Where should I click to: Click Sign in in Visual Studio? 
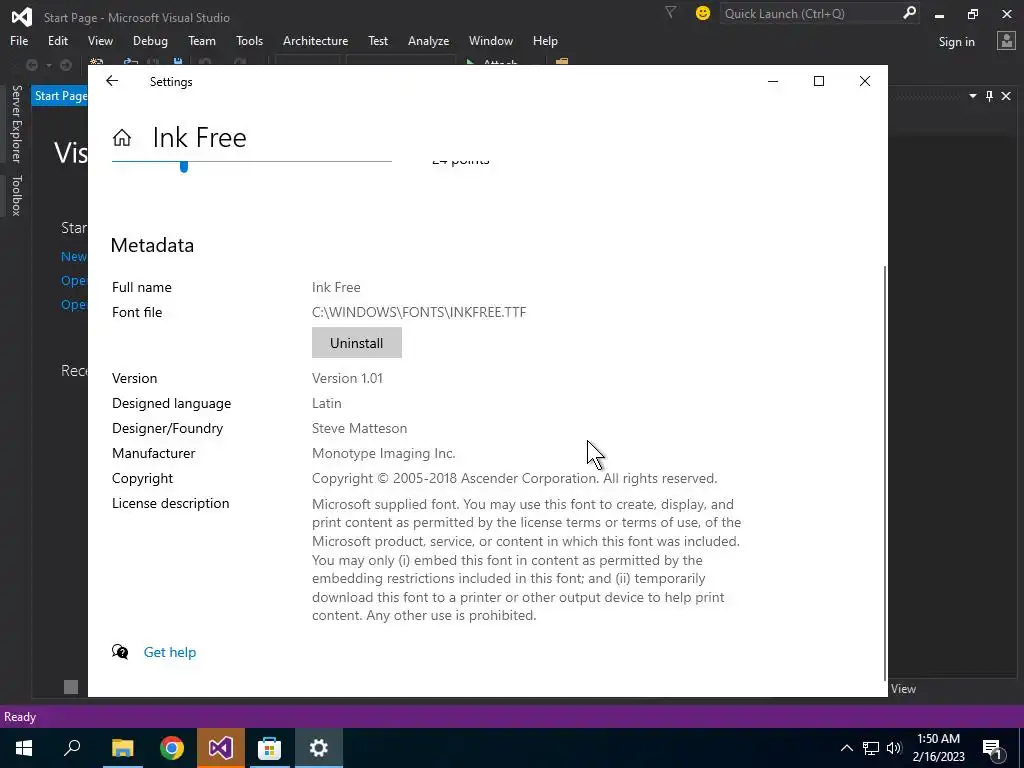pos(956,42)
